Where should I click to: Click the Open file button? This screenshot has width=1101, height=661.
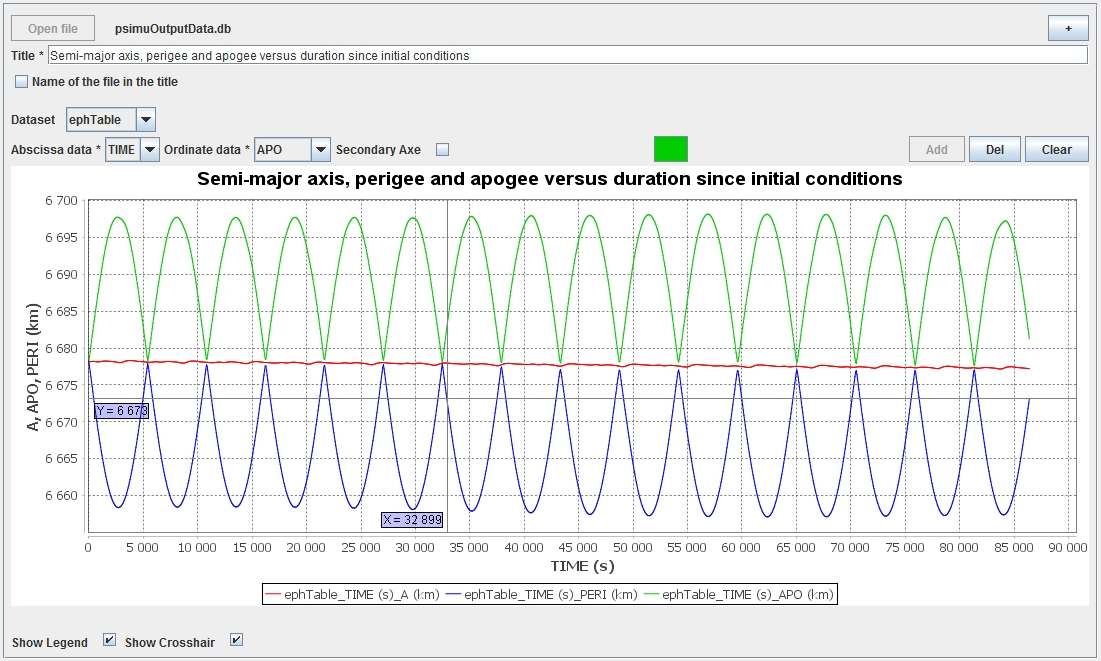click(x=53, y=29)
